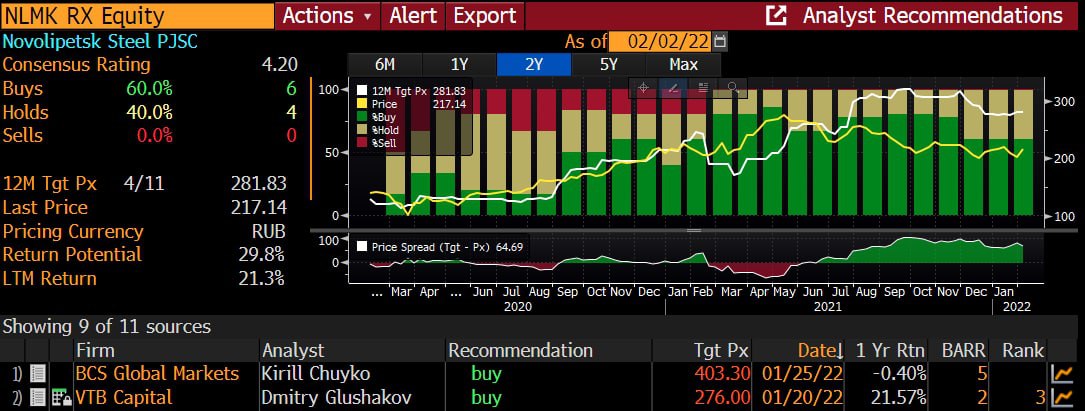Click date cell 01/20/22

803,397
